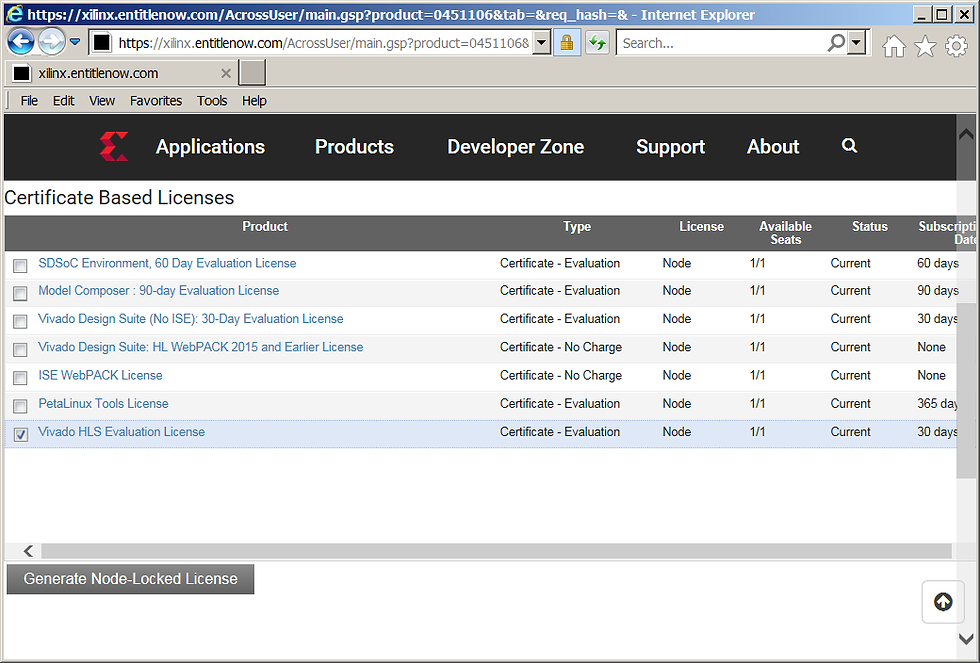The width and height of the screenshot is (980, 663).
Task: Open the recent pages dropdown arrow
Action: coord(74,42)
